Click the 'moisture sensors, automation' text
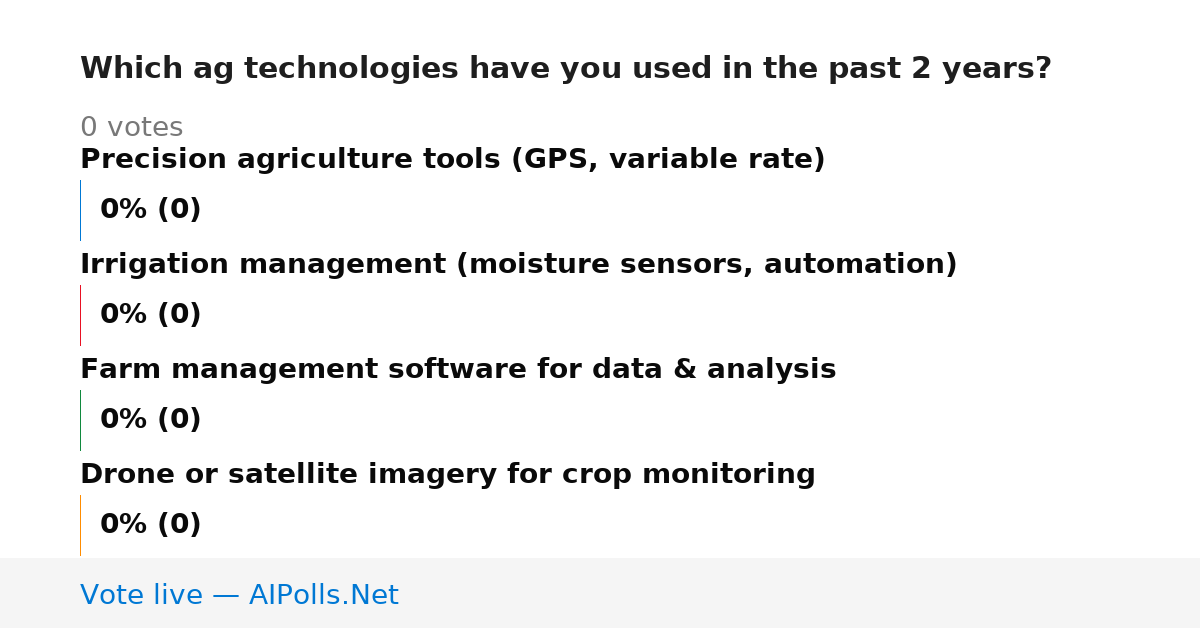Image resolution: width=1200 pixels, height=628 pixels. (x=707, y=265)
